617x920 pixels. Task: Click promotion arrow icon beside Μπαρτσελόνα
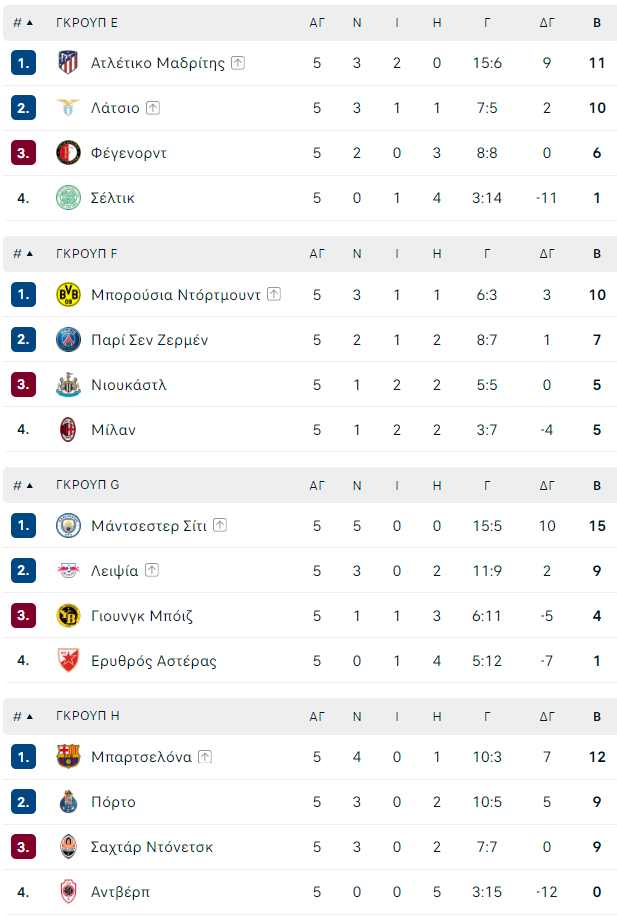pyautogui.click(x=205, y=756)
